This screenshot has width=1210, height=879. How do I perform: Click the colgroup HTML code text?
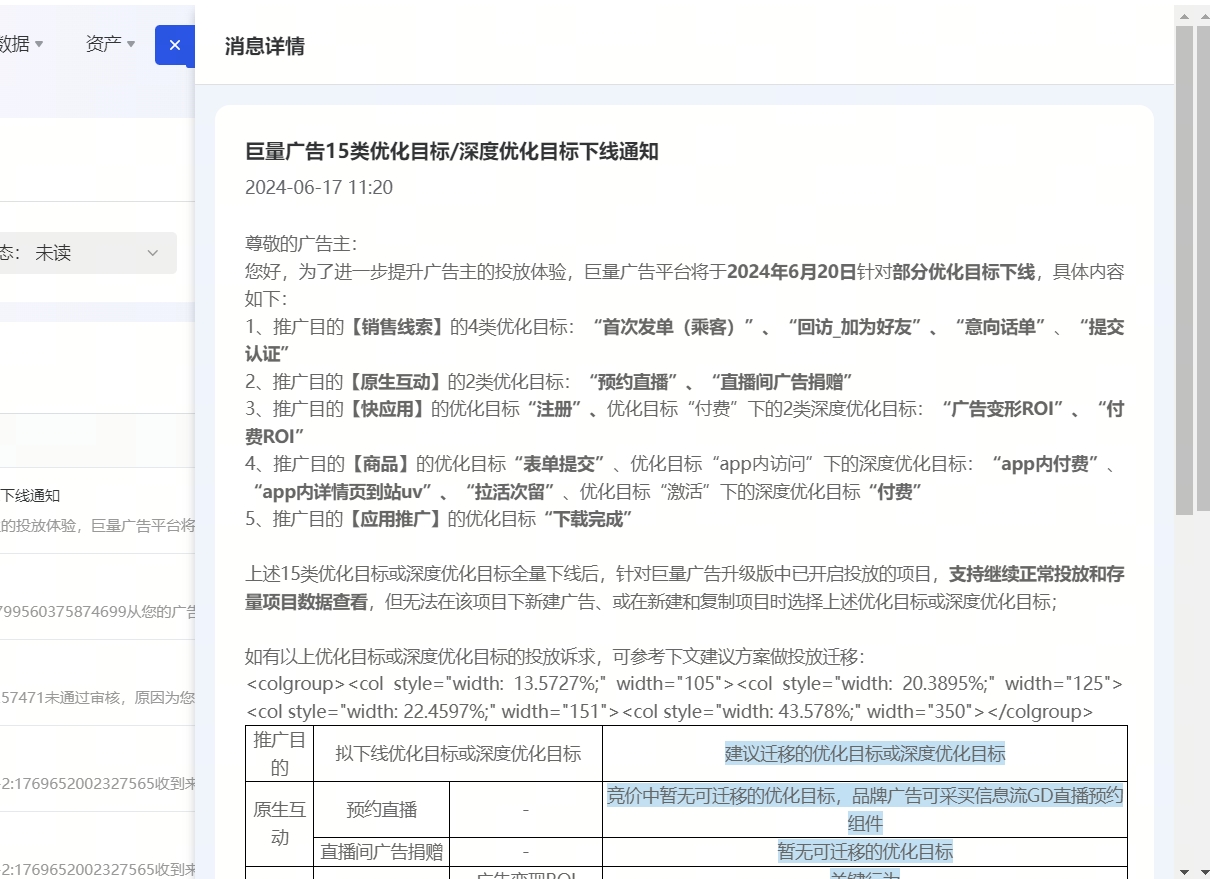(x=685, y=698)
